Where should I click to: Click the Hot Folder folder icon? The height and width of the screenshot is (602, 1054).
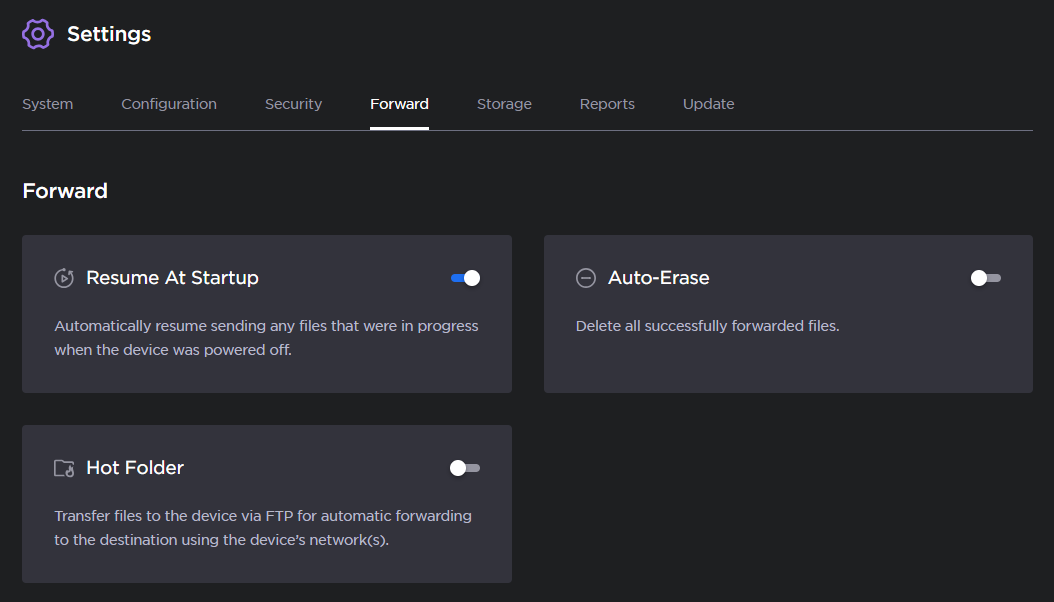(64, 467)
